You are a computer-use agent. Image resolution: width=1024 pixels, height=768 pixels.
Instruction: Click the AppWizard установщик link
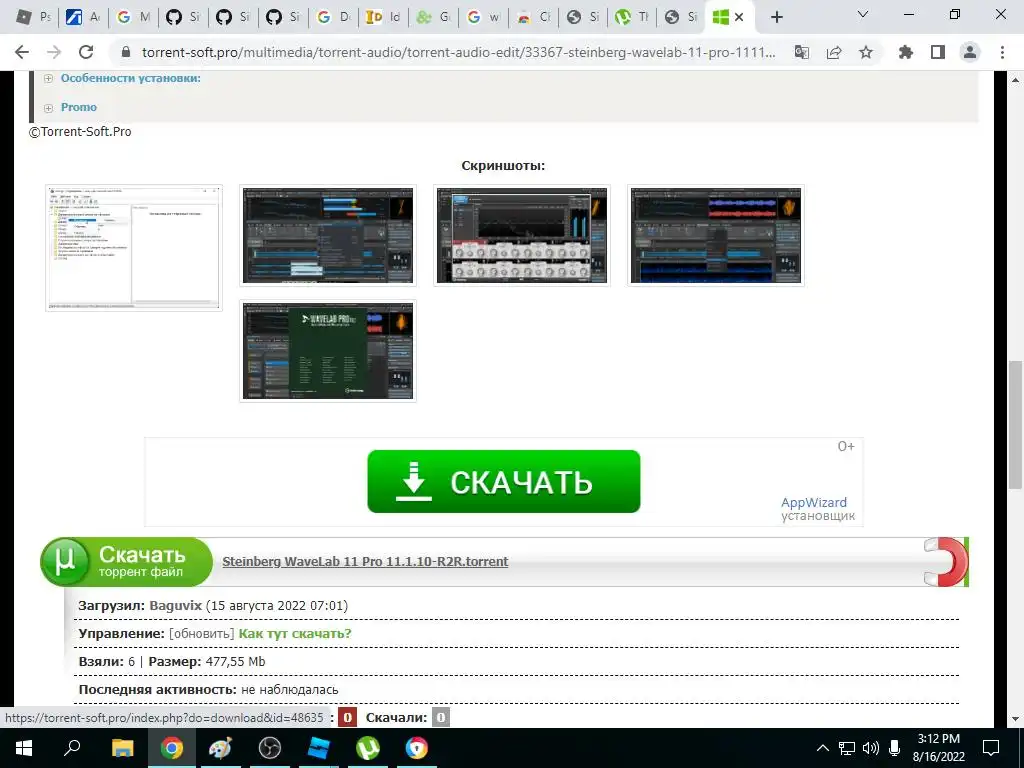pos(818,509)
